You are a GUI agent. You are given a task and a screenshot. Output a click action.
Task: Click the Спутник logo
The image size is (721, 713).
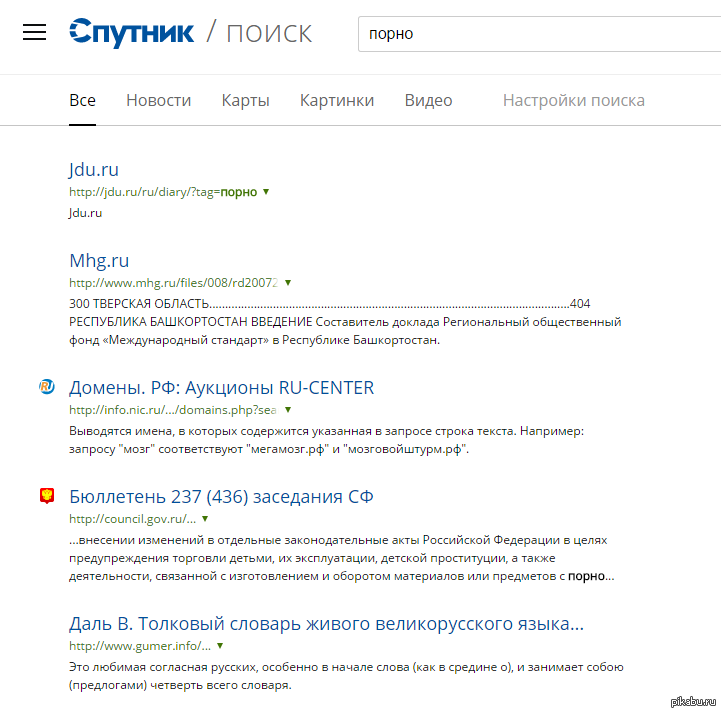point(132,33)
